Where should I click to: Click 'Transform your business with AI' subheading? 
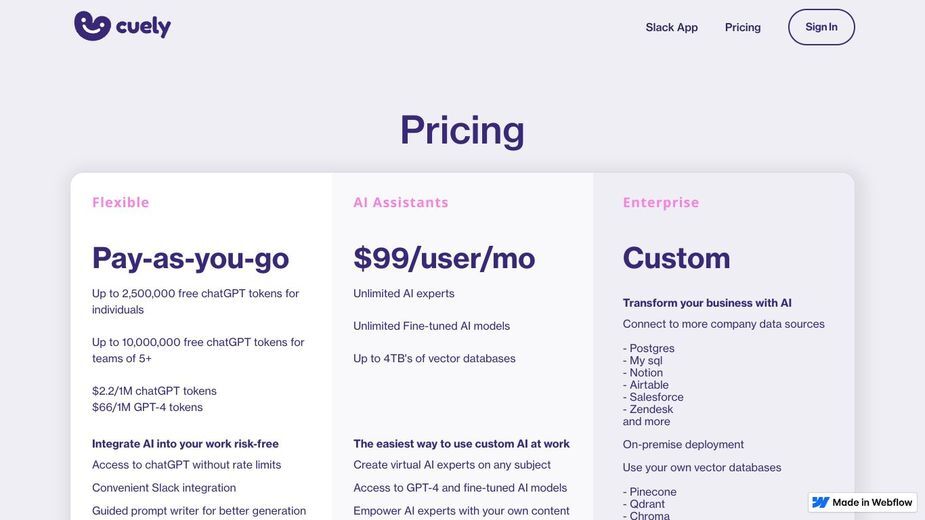point(707,303)
